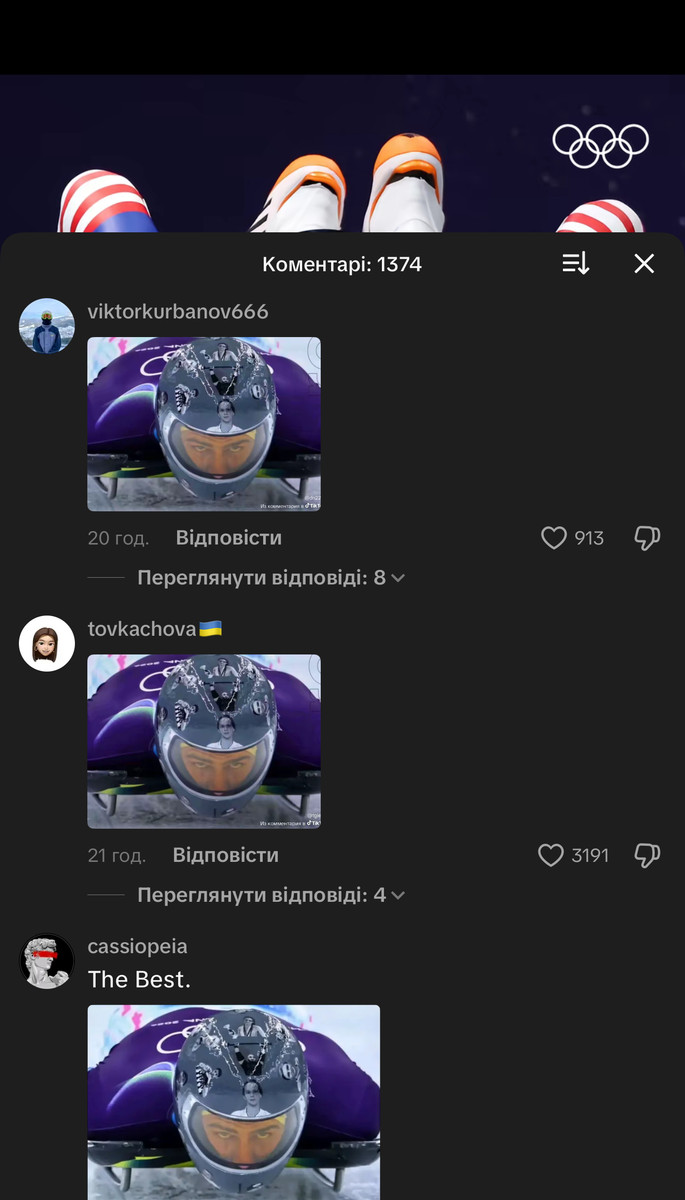This screenshot has height=1200, width=685.
Task: Close the comments panel
Action: (644, 264)
